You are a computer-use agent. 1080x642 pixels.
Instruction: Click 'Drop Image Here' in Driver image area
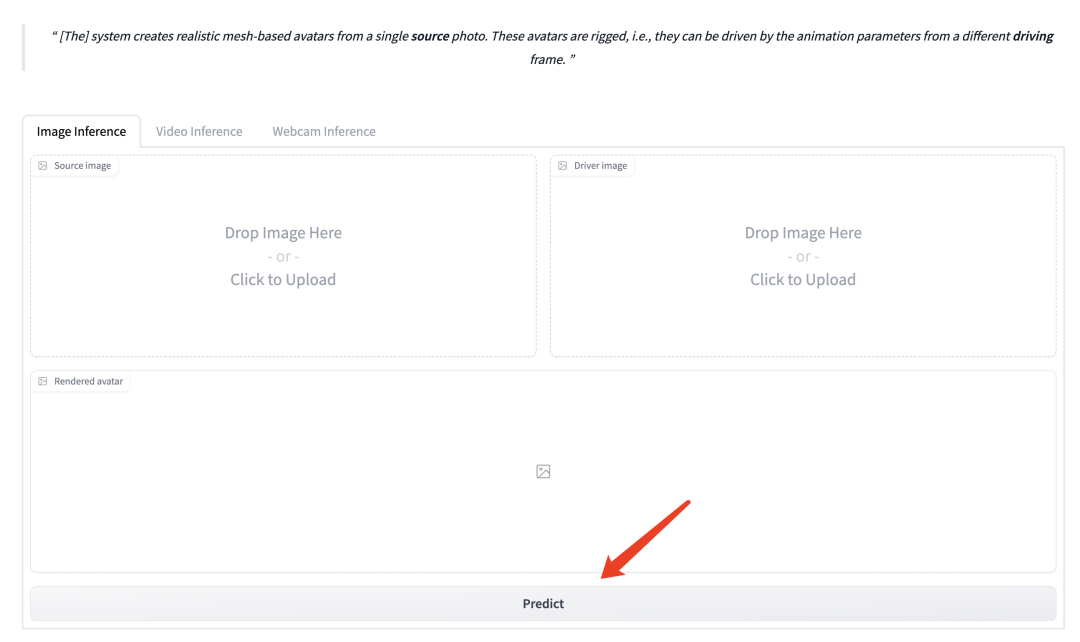(x=803, y=233)
